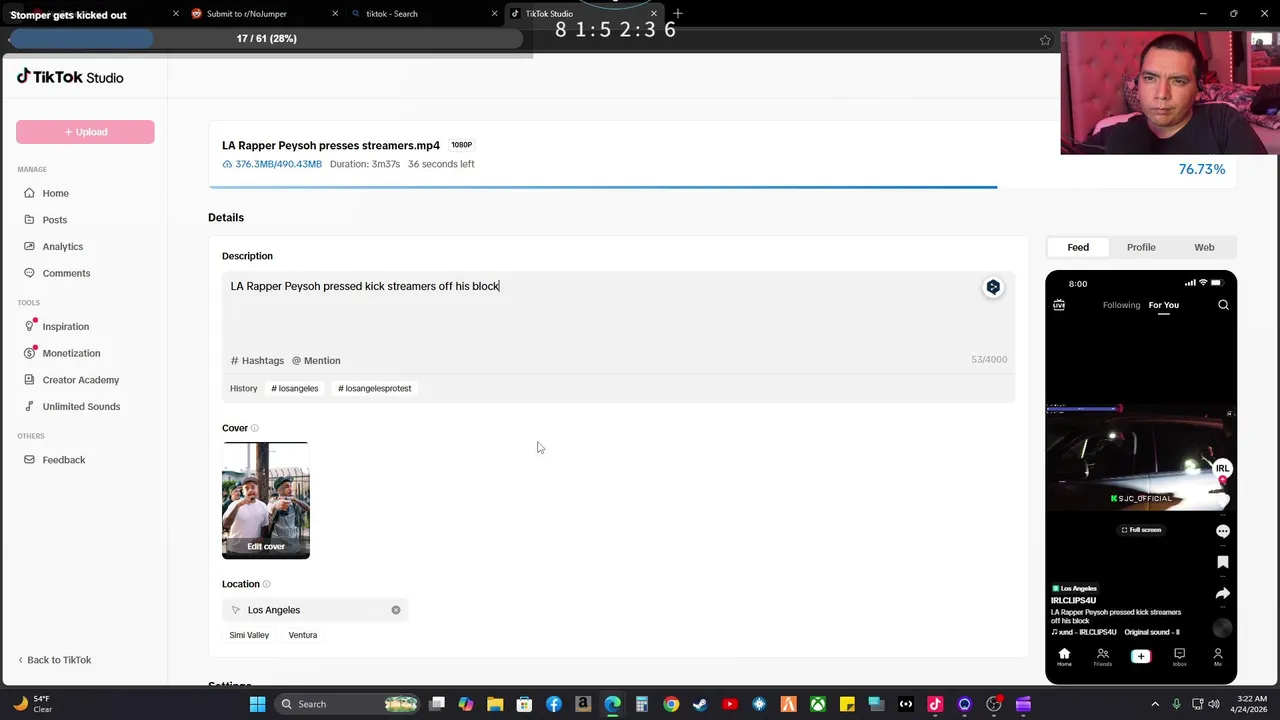Switch to the Web preview tab
Image resolution: width=1280 pixels, height=720 pixels.
click(1204, 247)
